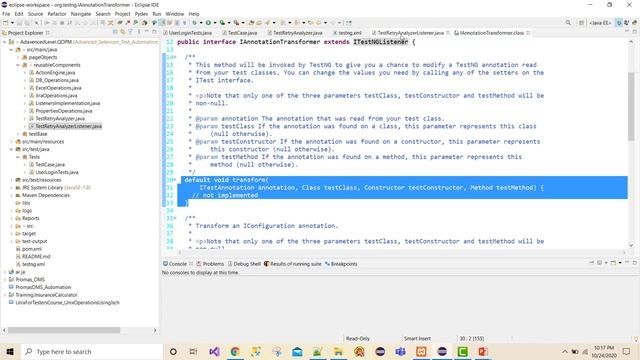Open the Refactor menu
640x360 pixels.
click(57, 14)
